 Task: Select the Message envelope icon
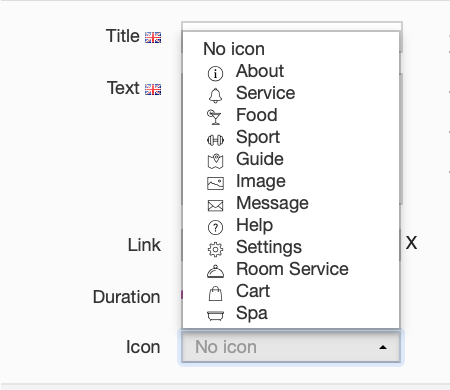coord(215,206)
